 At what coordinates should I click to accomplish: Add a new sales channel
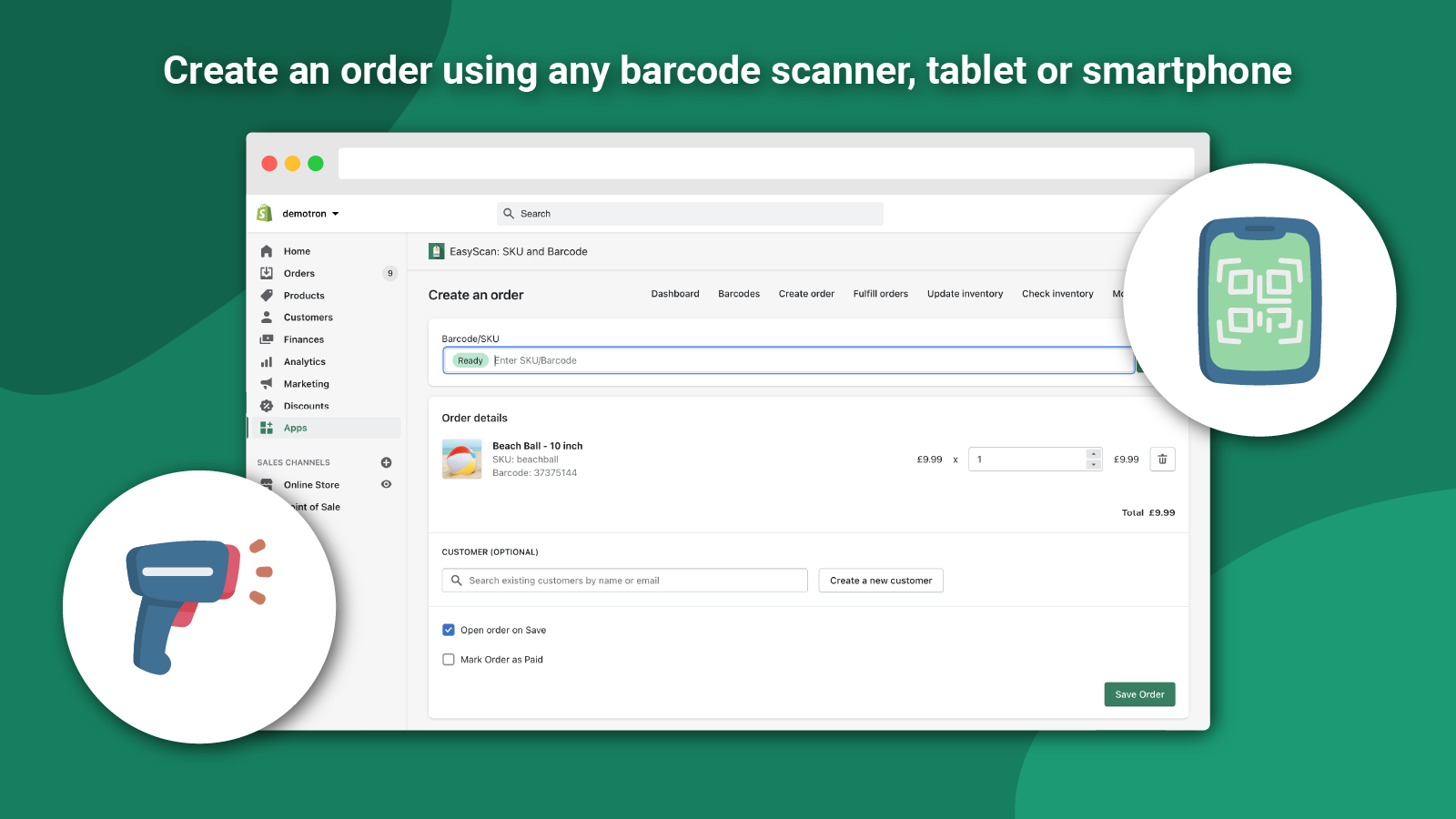click(x=386, y=462)
